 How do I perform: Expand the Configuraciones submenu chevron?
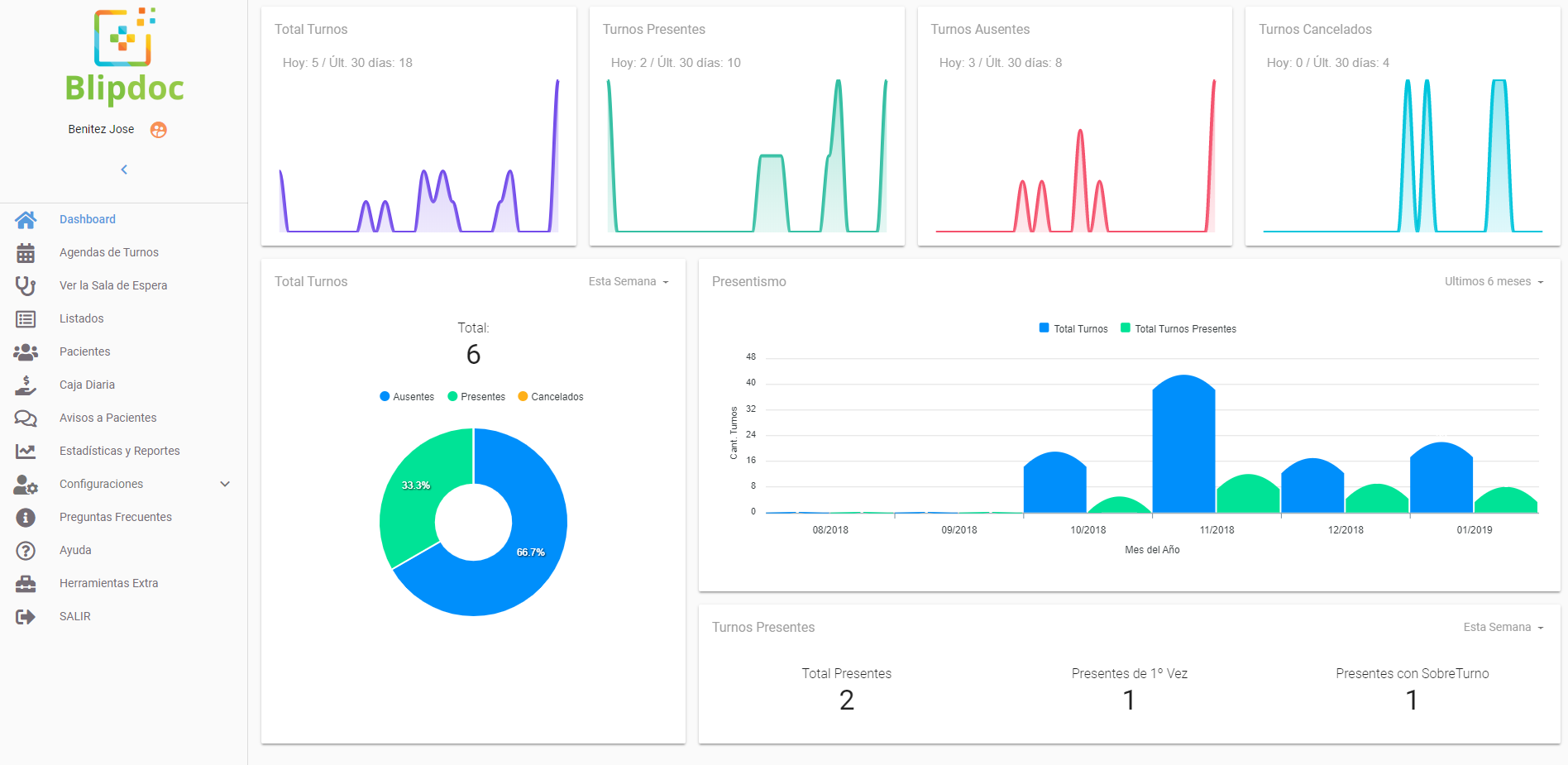[x=225, y=484]
